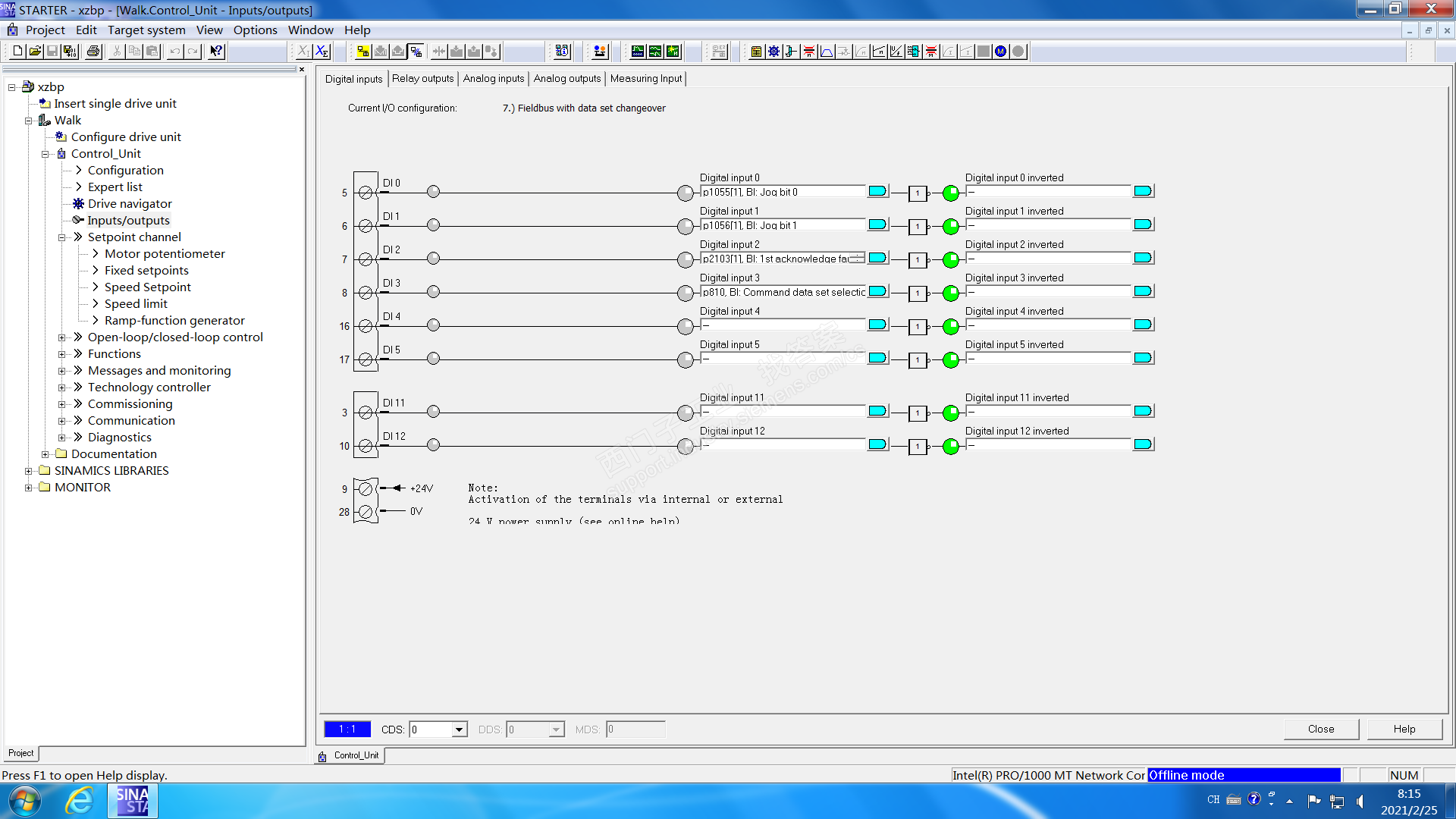Viewport: 1456px width, 819px height.
Task: Toggle the green indicator for Digital input 2 inverted
Action: pos(950,259)
